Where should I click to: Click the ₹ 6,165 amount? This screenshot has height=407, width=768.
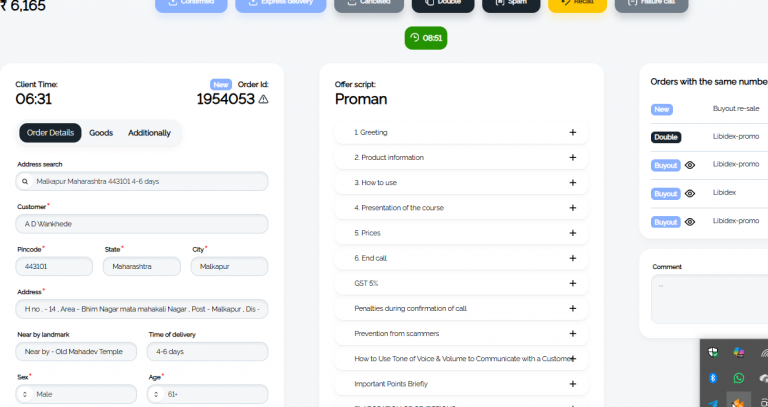point(23,6)
